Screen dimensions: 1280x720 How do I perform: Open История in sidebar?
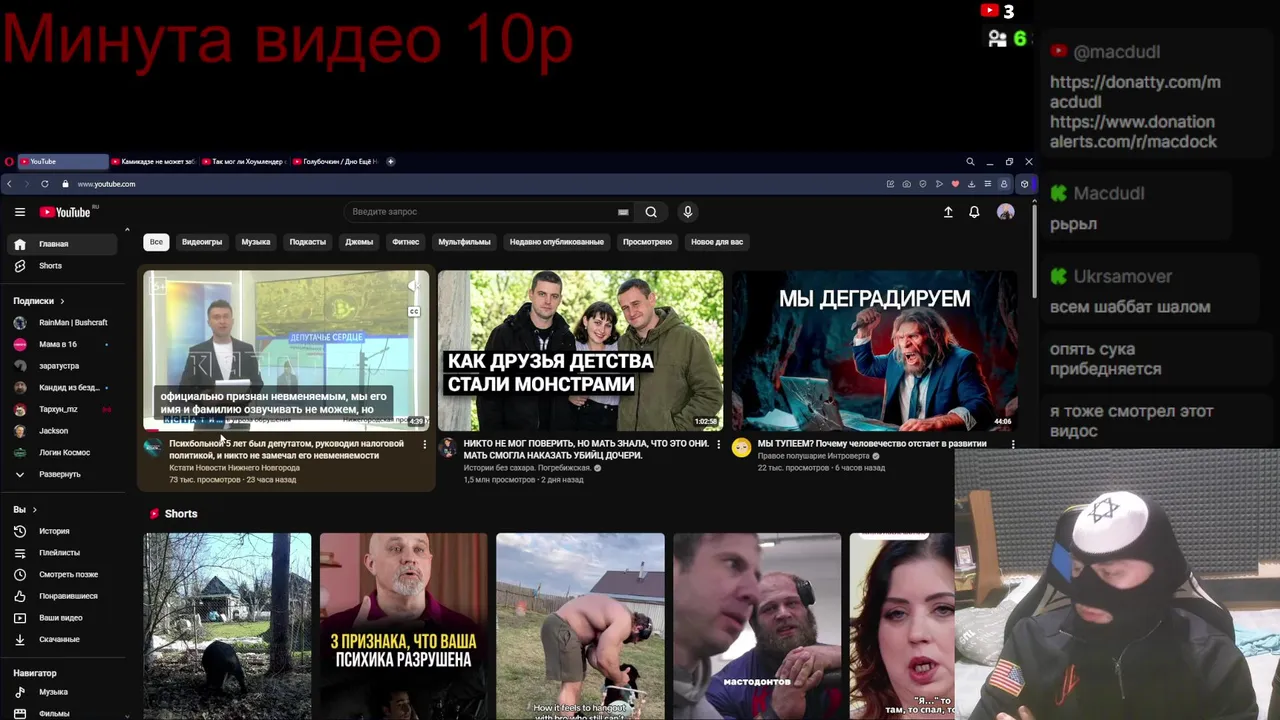tap(62, 531)
